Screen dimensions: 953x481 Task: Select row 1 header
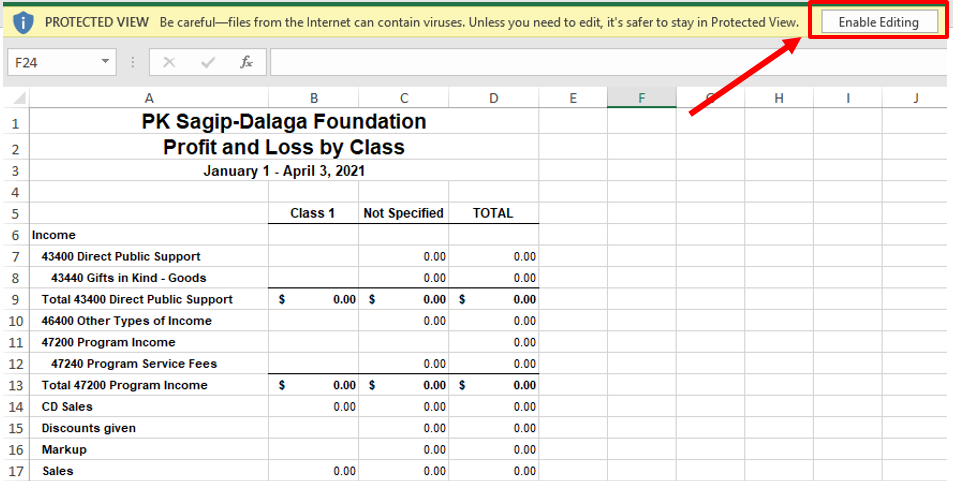pos(16,123)
